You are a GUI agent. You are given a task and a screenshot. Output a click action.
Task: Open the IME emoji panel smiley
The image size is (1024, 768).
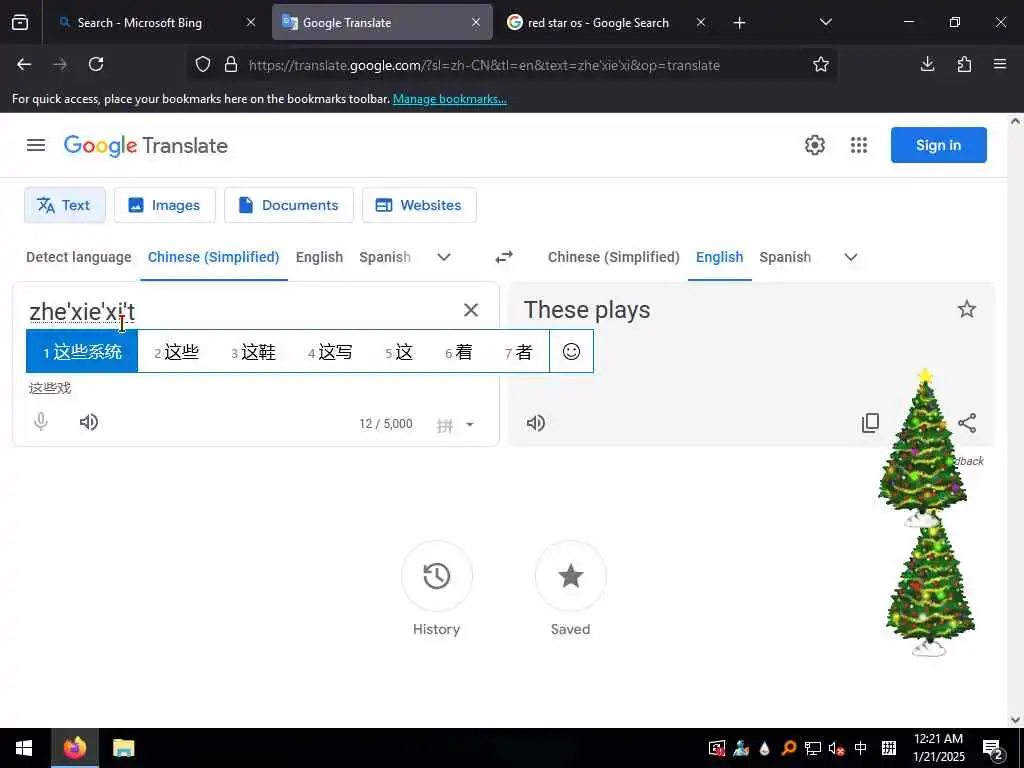[x=571, y=352]
